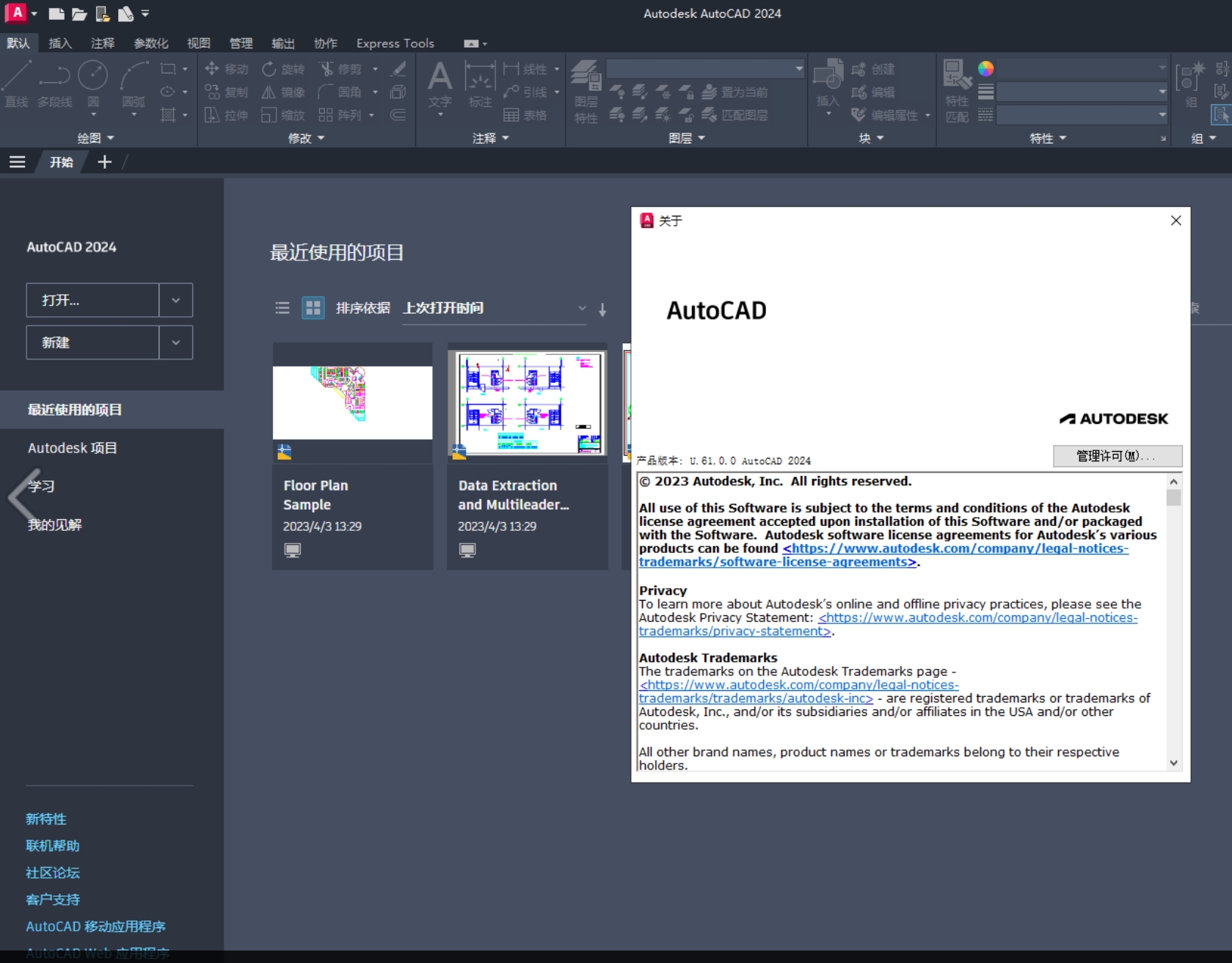
Task: Click the Open folder icon in quick access toolbar
Action: (x=79, y=14)
